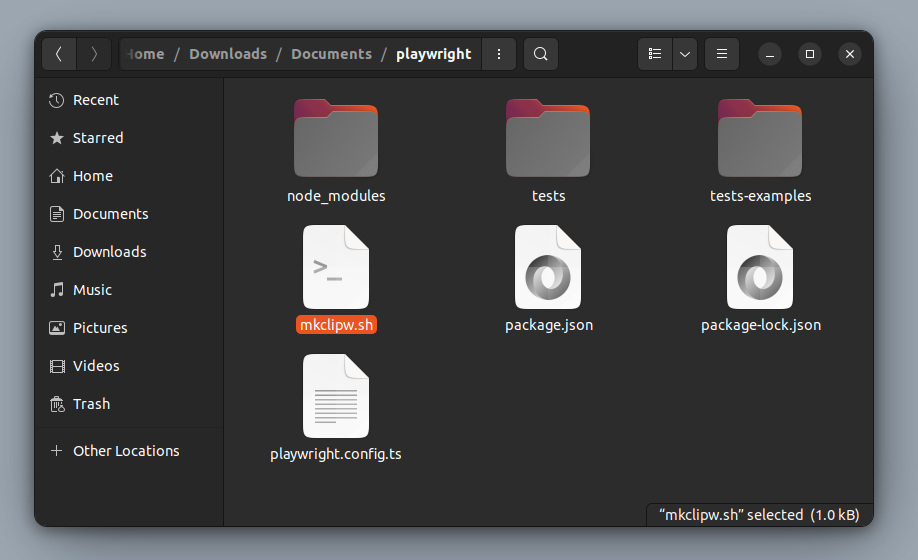
Task: Click the package.json file name
Action: (x=549, y=325)
